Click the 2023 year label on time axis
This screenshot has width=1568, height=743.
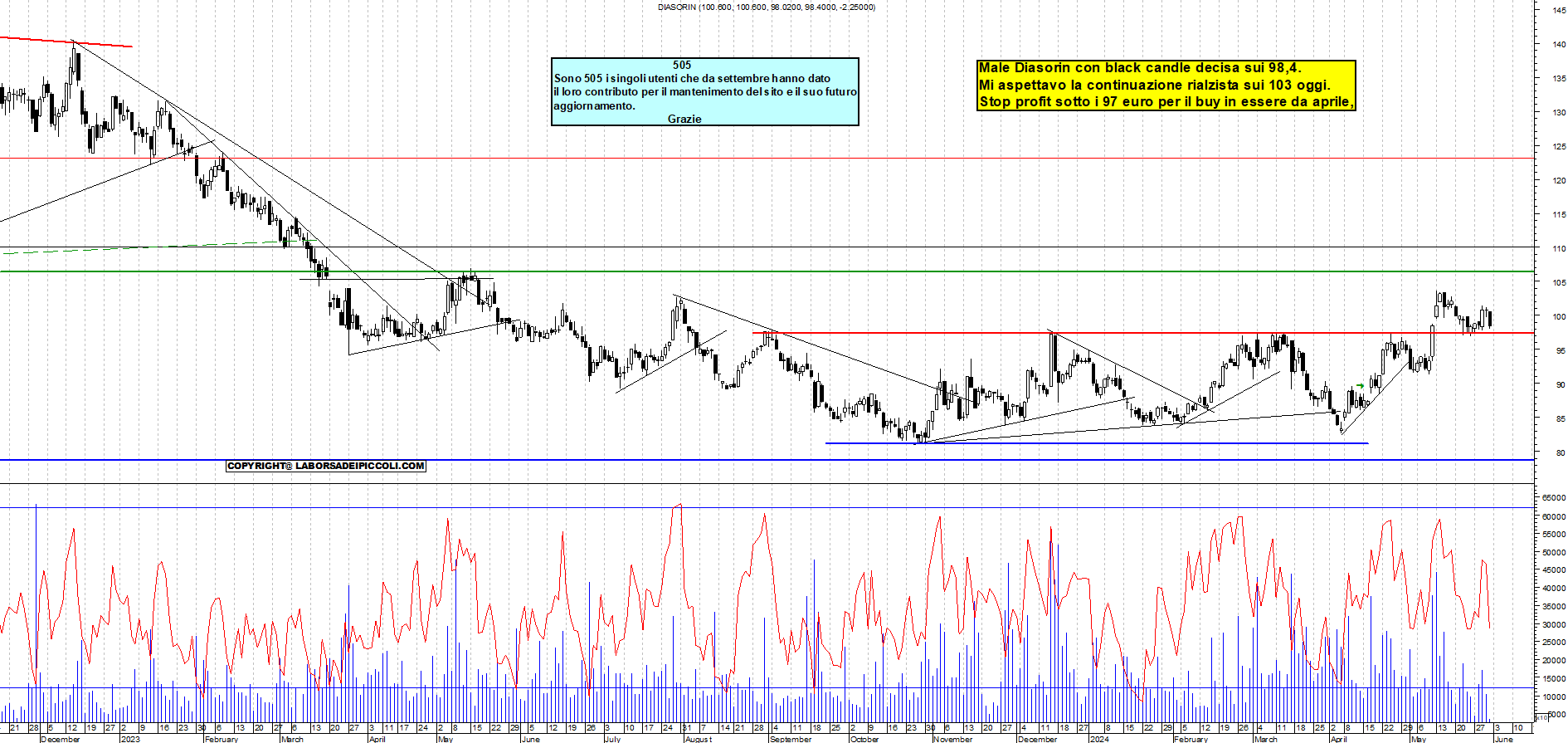[x=131, y=739]
